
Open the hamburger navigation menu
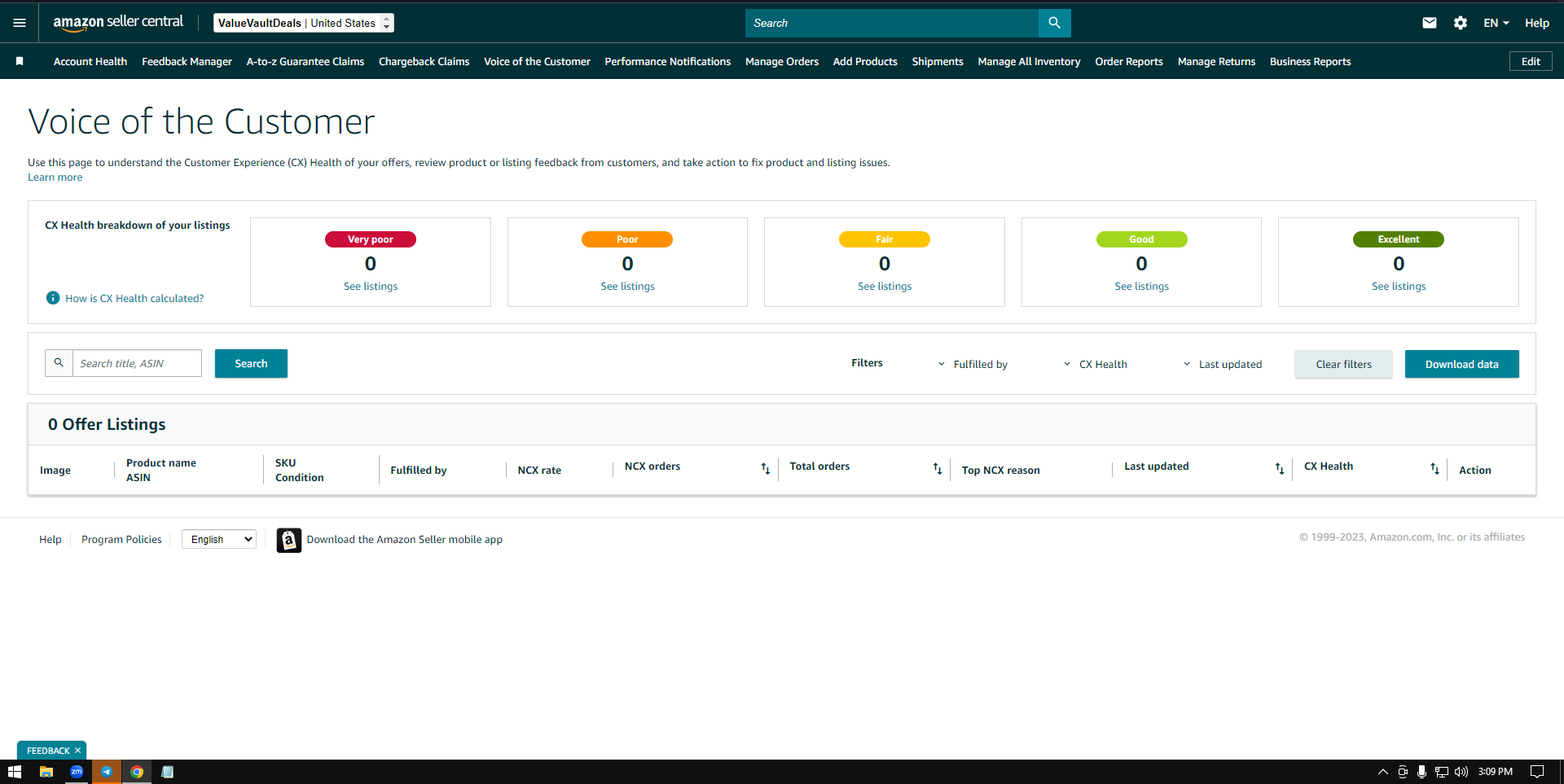point(20,23)
